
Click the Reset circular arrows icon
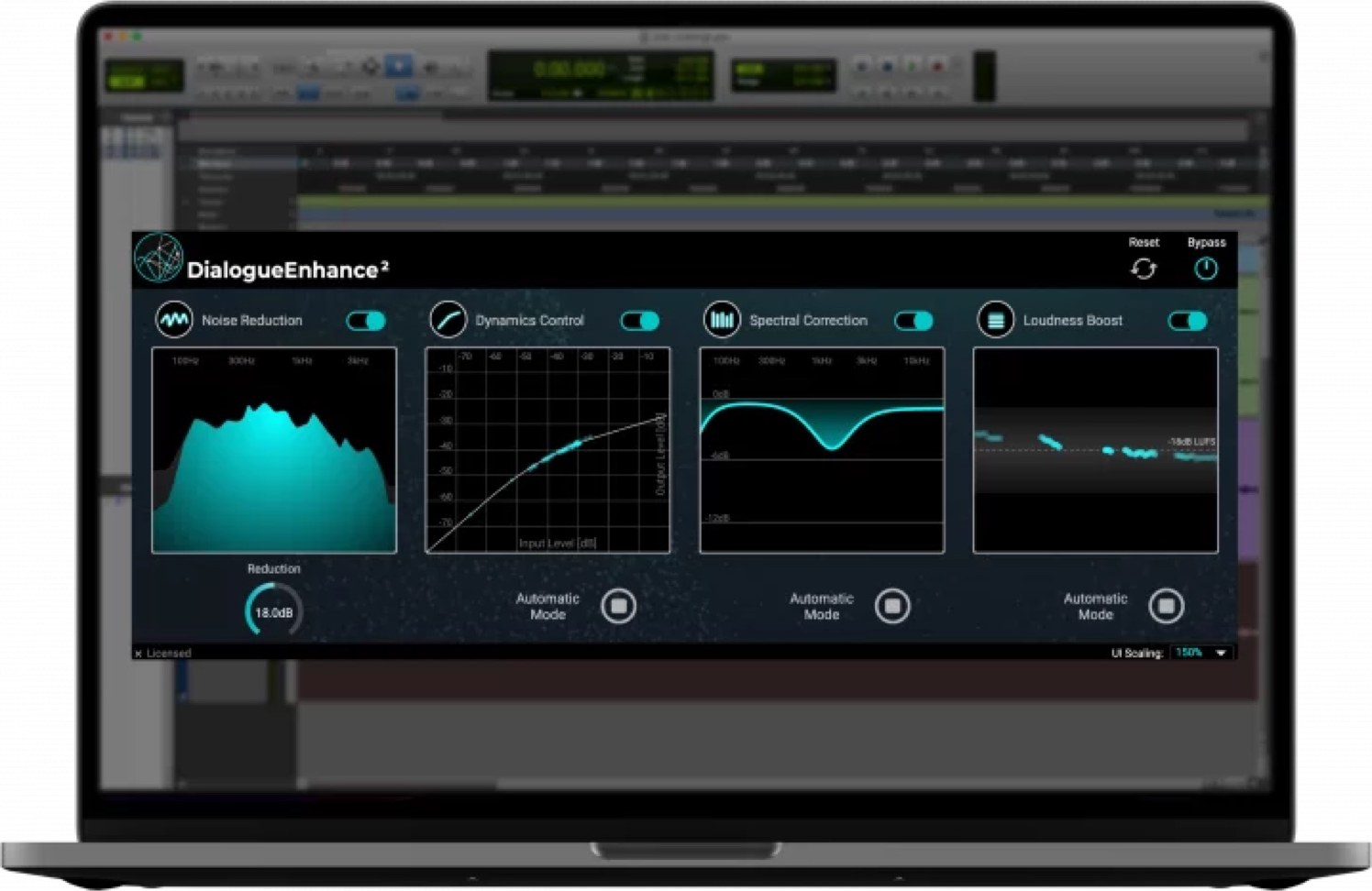point(1143,269)
